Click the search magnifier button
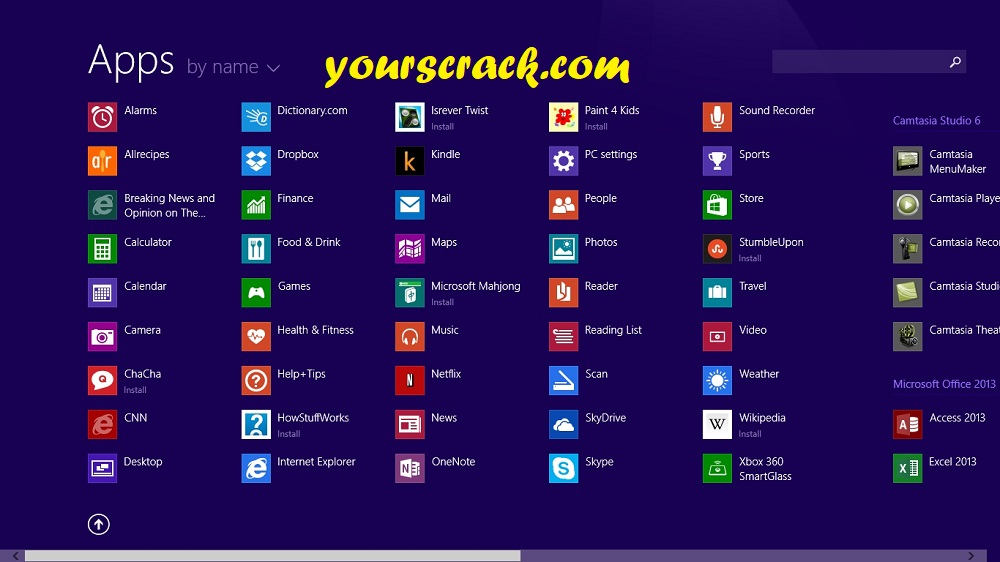This screenshot has width=1000, height=562. [x=955, y=62]
